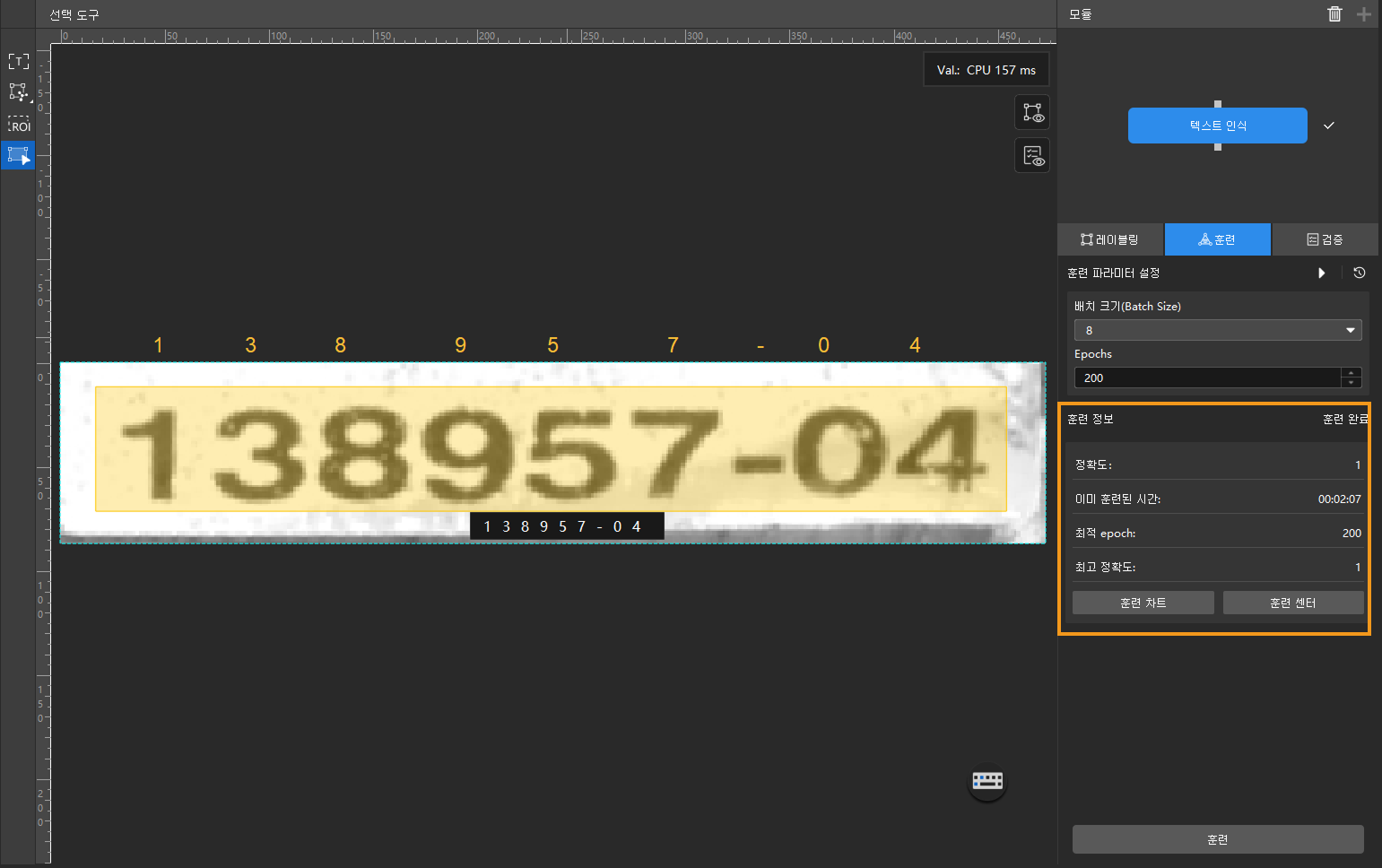Open the Batch Size dropdown
The height and width of the screenshot is (868, 1382).
tap(1218, 330)
